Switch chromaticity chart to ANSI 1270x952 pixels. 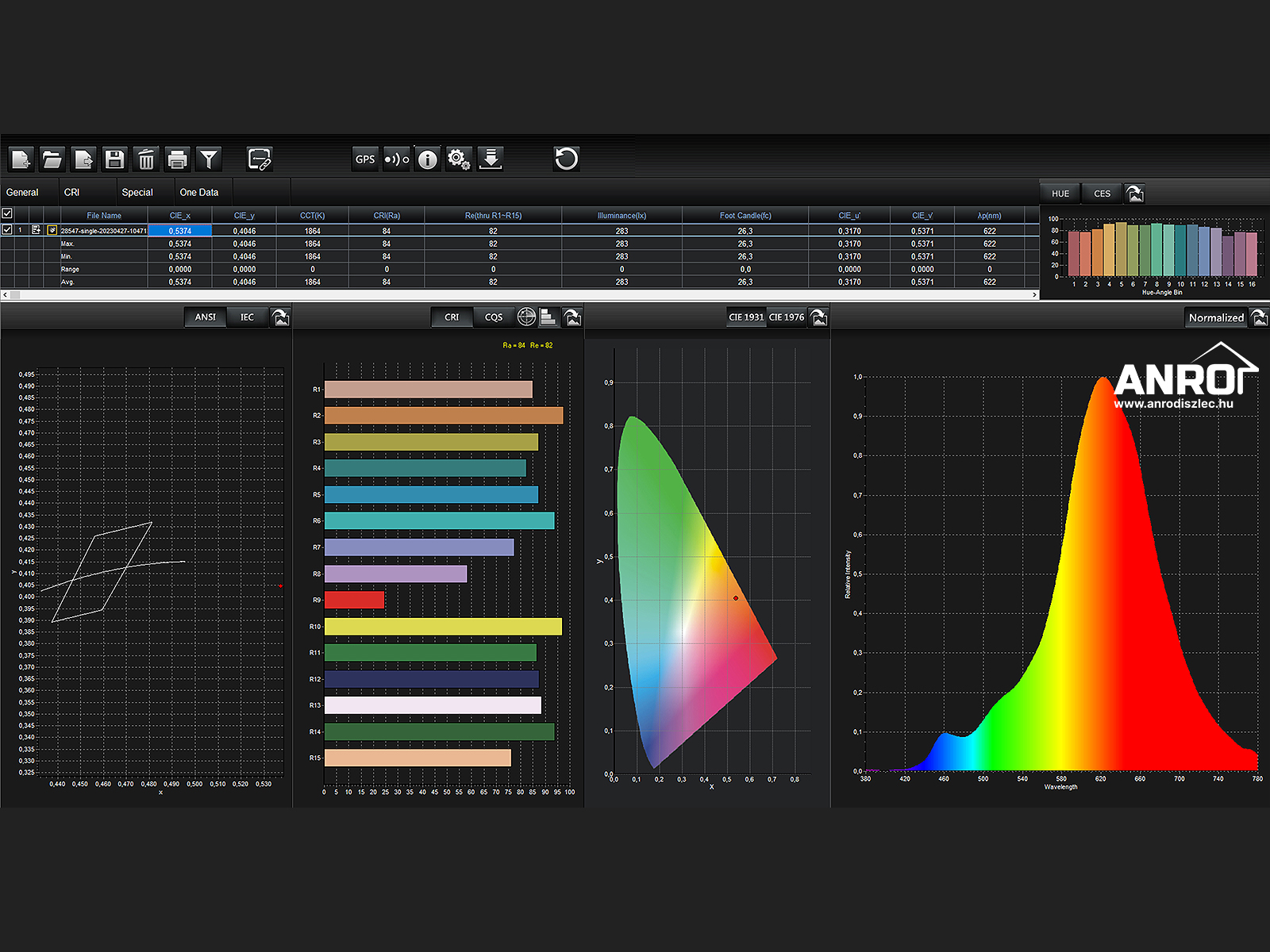(x=206, y=317)
